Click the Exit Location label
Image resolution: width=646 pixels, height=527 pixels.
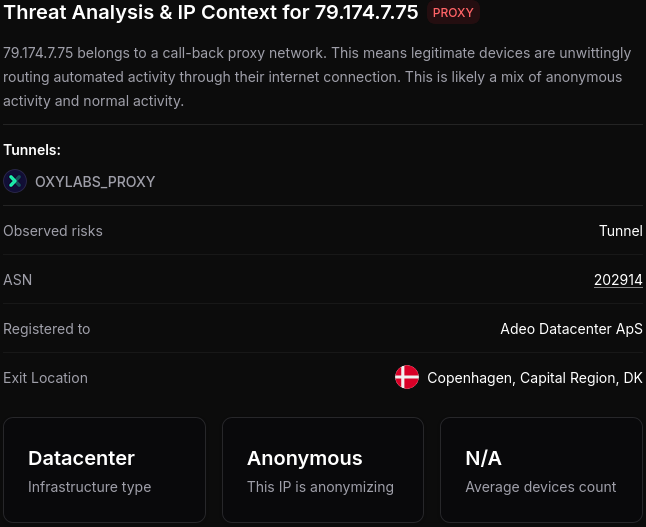[45, 378]
